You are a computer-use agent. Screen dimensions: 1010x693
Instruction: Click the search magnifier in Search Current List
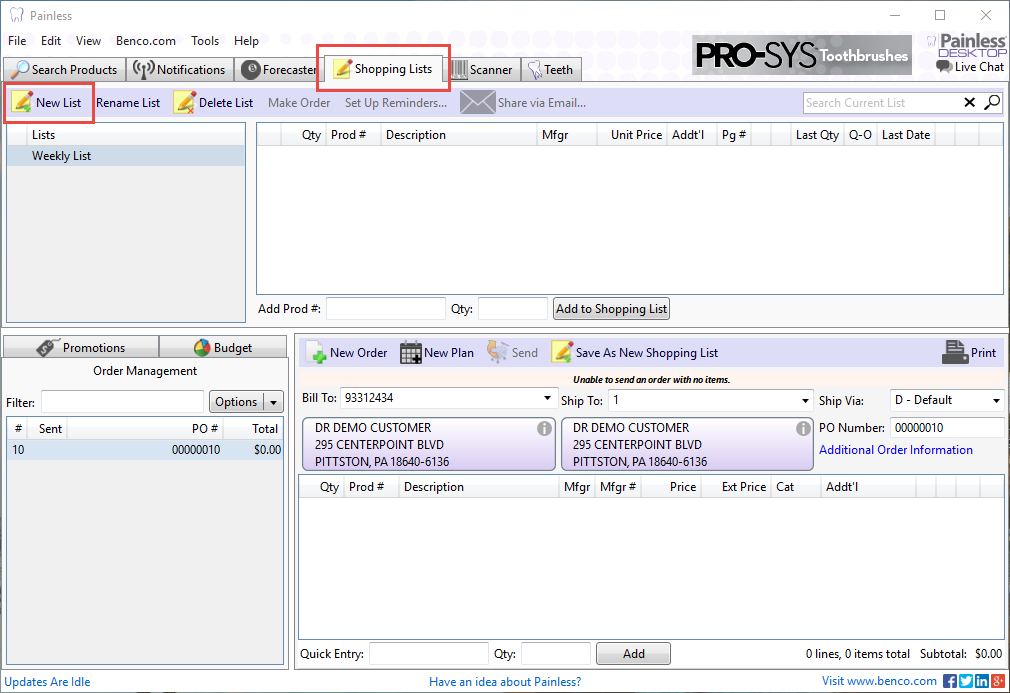click(992, 103)
